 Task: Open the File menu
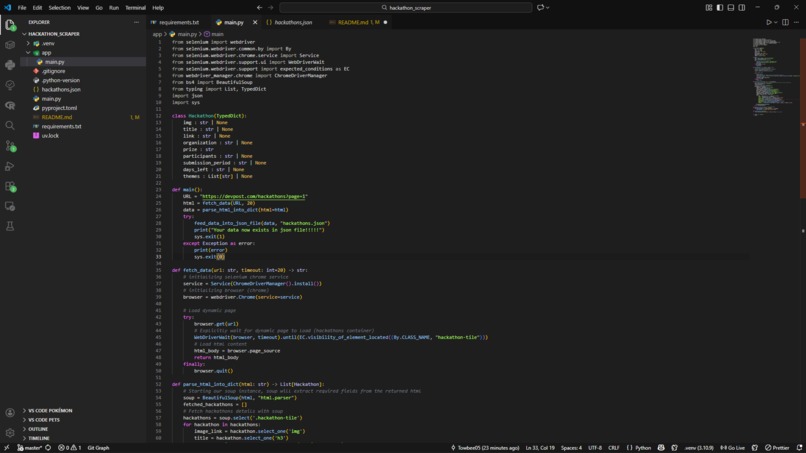(x=22, y=8)
